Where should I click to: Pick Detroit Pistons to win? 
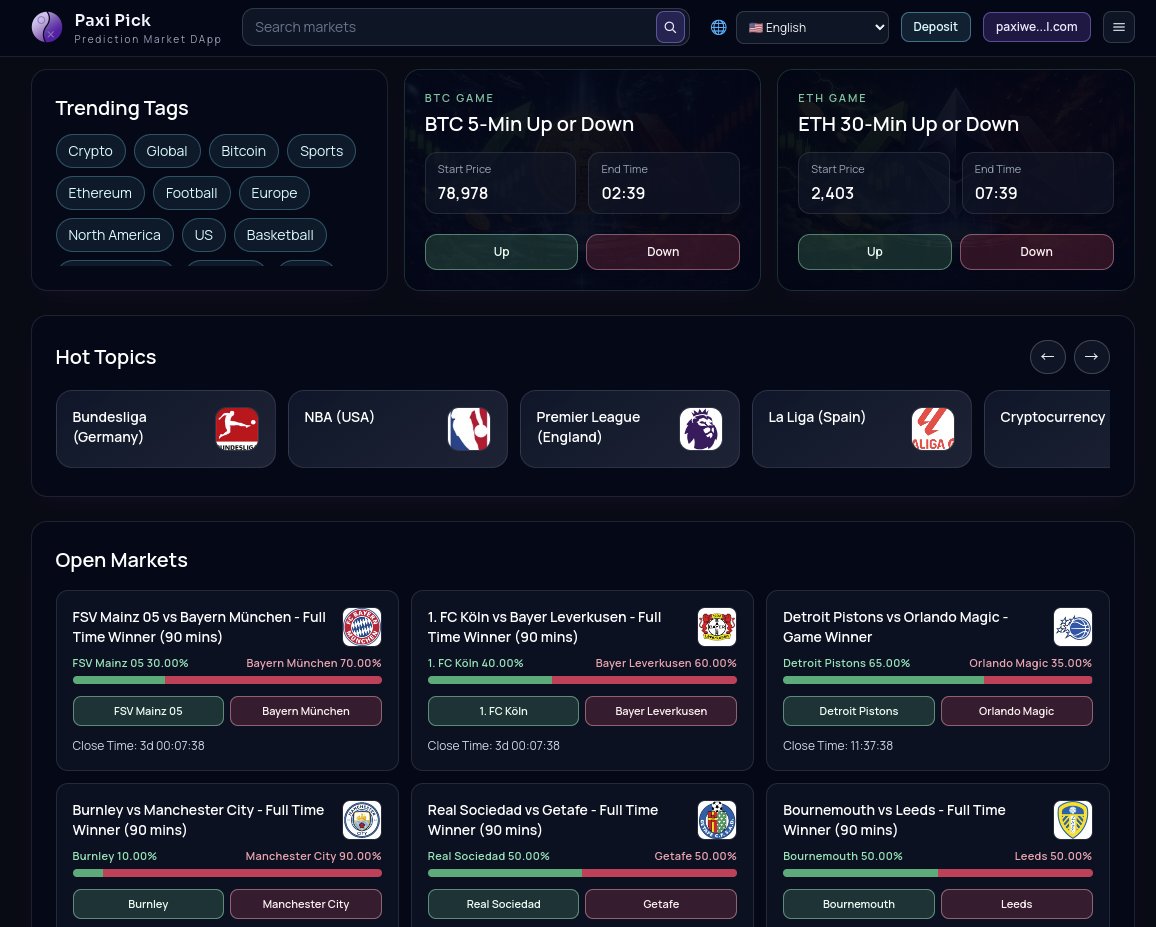(x=859, y=711)
